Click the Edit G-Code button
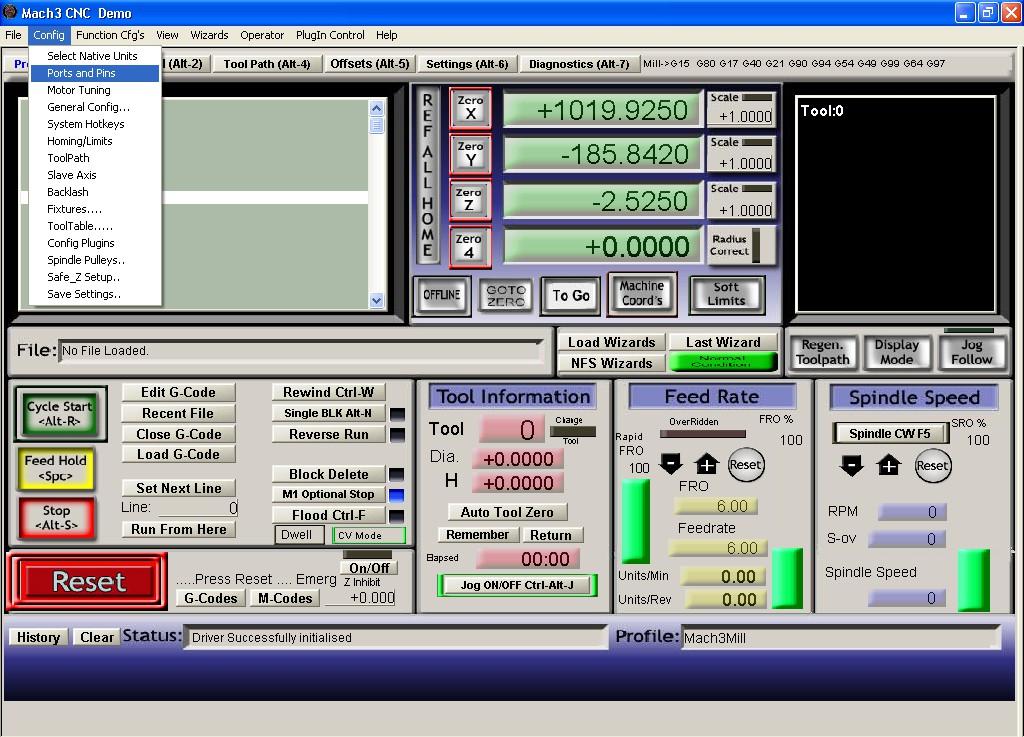Image resolution: width=1024 pixels, height=737 pixels. point(178,392)
